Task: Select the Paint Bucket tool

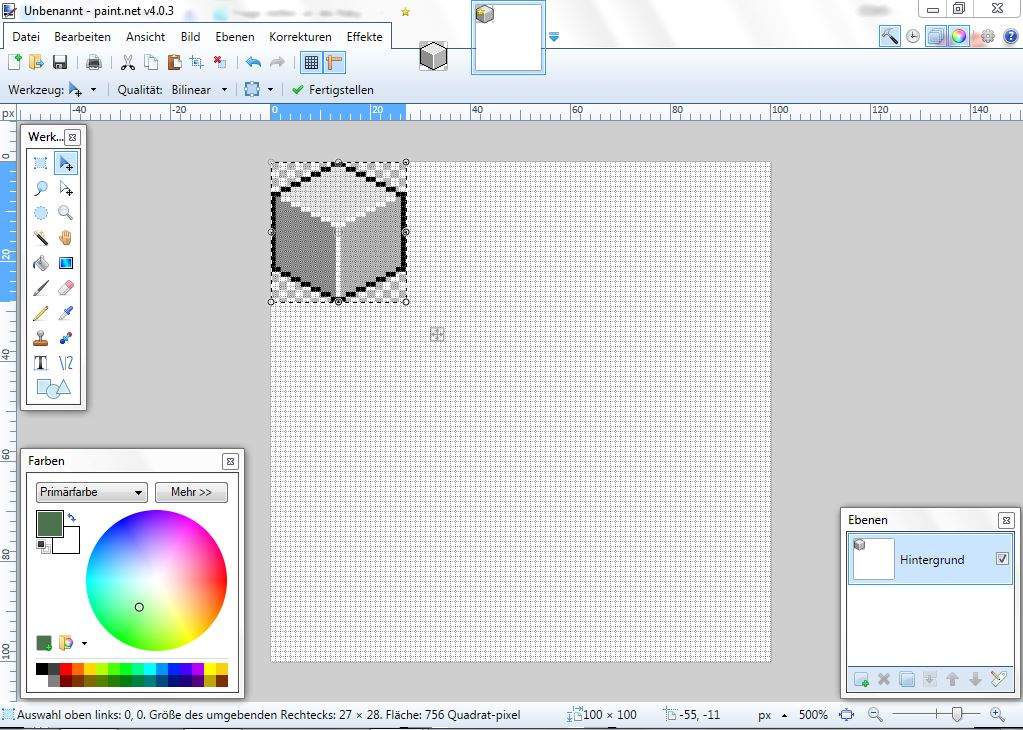Action: (x=41, y=263)
